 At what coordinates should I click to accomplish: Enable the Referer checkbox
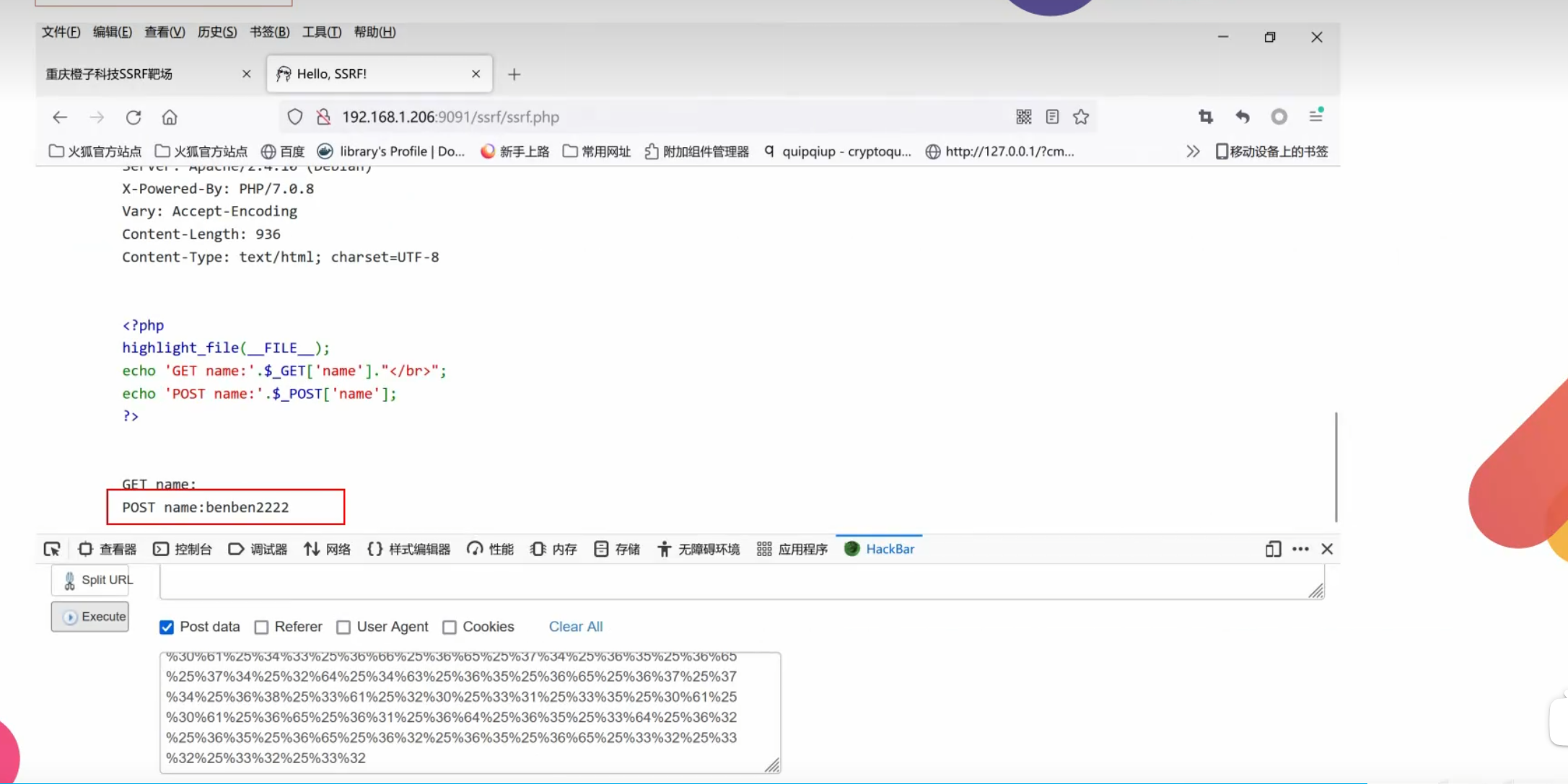[262, 627]
